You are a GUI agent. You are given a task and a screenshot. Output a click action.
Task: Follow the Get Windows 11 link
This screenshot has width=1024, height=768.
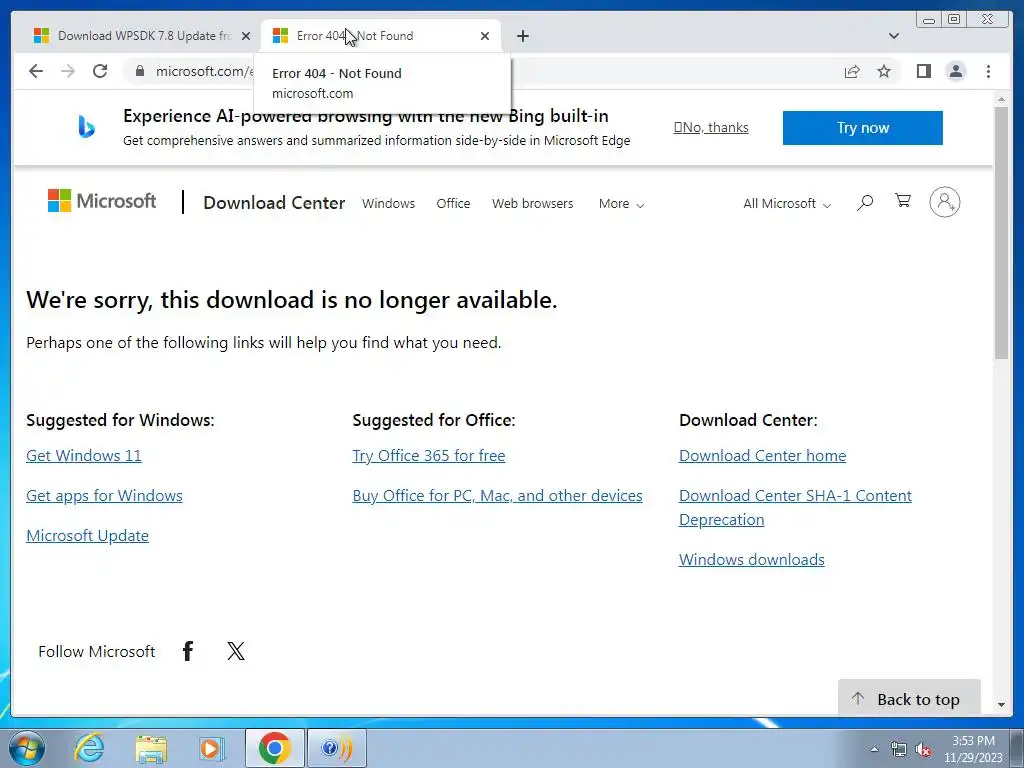click(x=84, y=456)
